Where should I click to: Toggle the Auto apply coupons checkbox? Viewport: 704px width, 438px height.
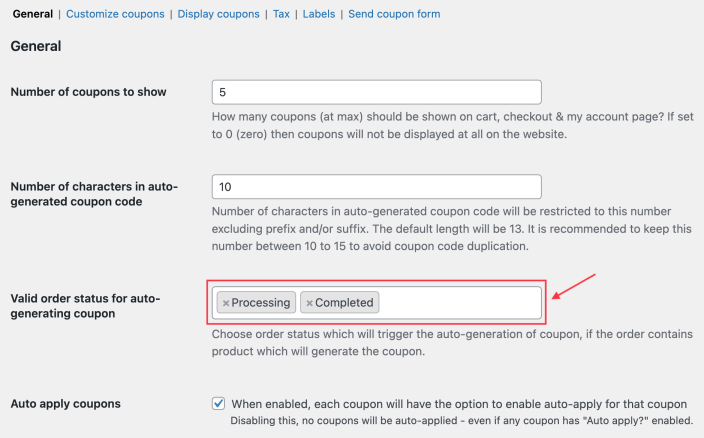[x=219, y=404]
